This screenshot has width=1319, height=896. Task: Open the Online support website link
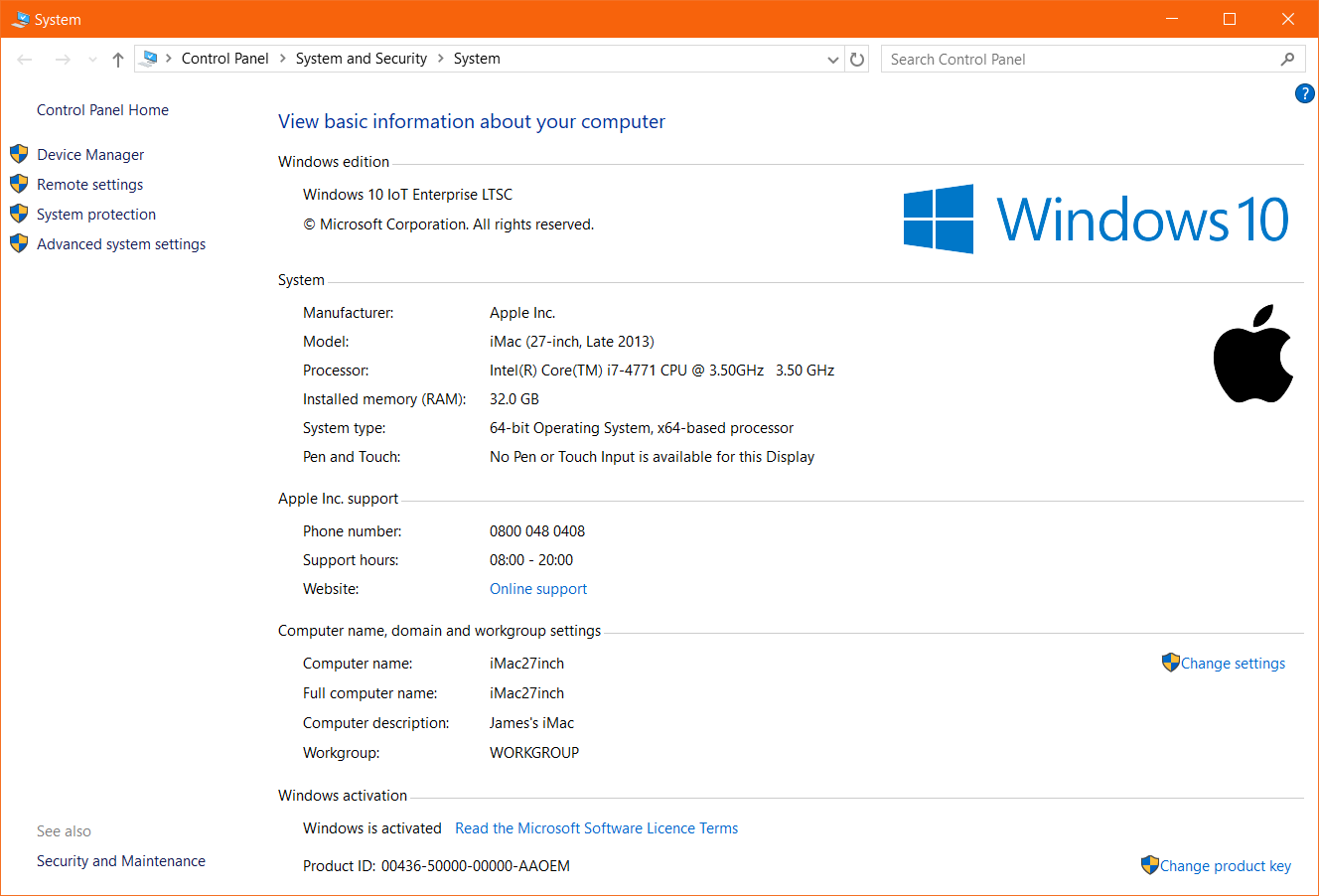538,589
